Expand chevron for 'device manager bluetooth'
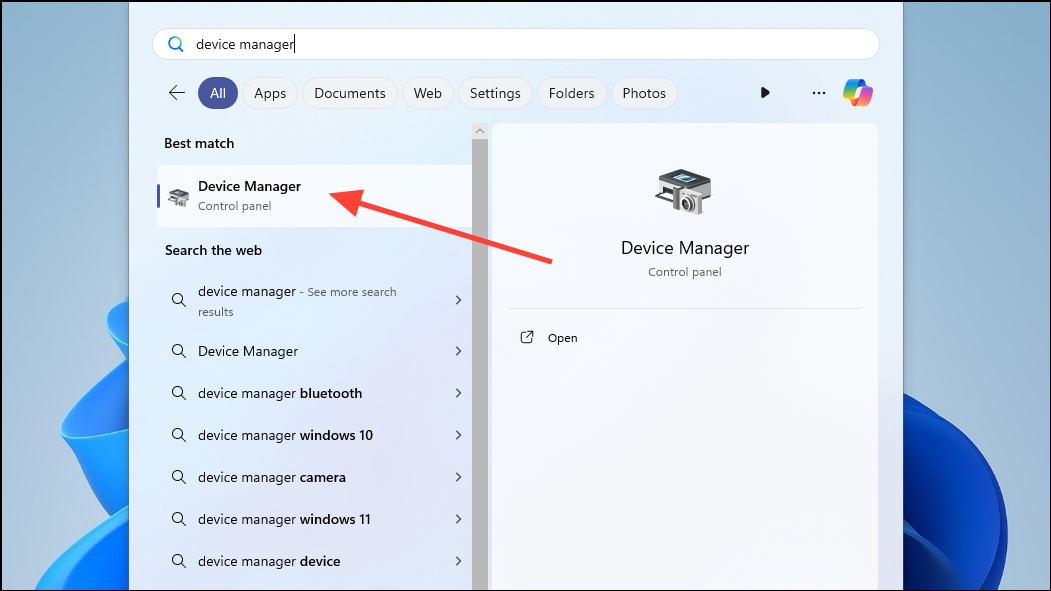This screenshot has width=1051, height=591. [458, 393]
